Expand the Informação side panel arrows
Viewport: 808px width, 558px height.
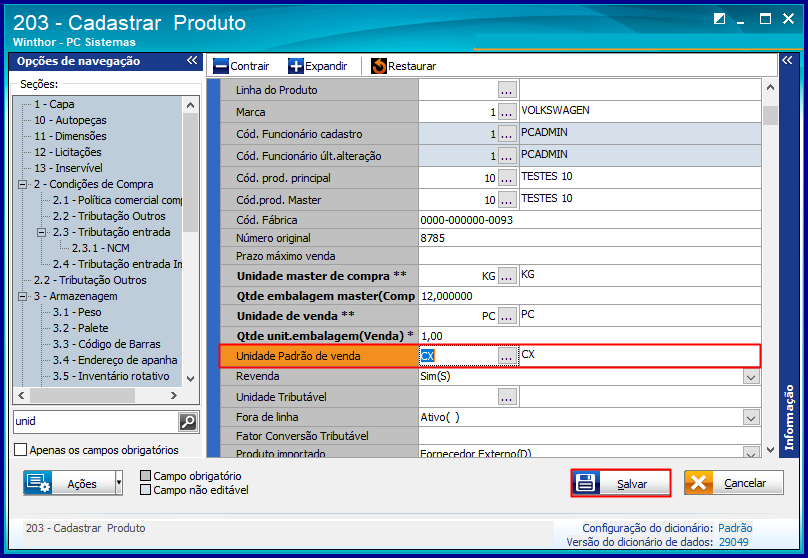pyautogui.click(x=787, y=60)
